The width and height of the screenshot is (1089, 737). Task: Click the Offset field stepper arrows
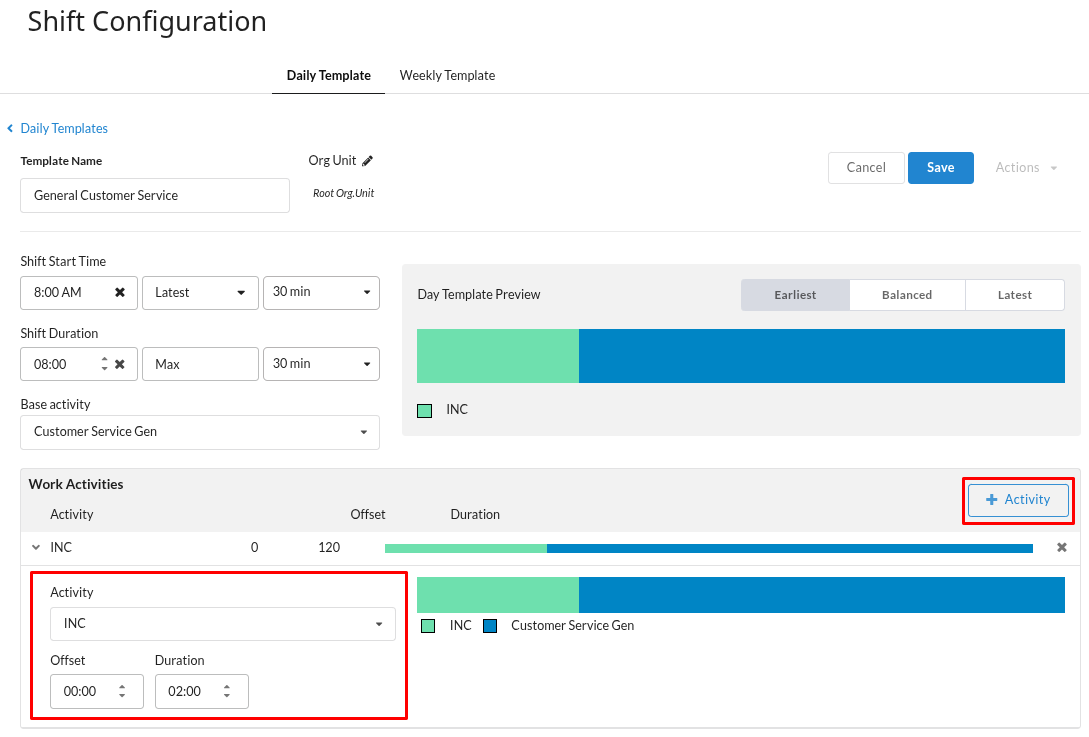[122, 691]
